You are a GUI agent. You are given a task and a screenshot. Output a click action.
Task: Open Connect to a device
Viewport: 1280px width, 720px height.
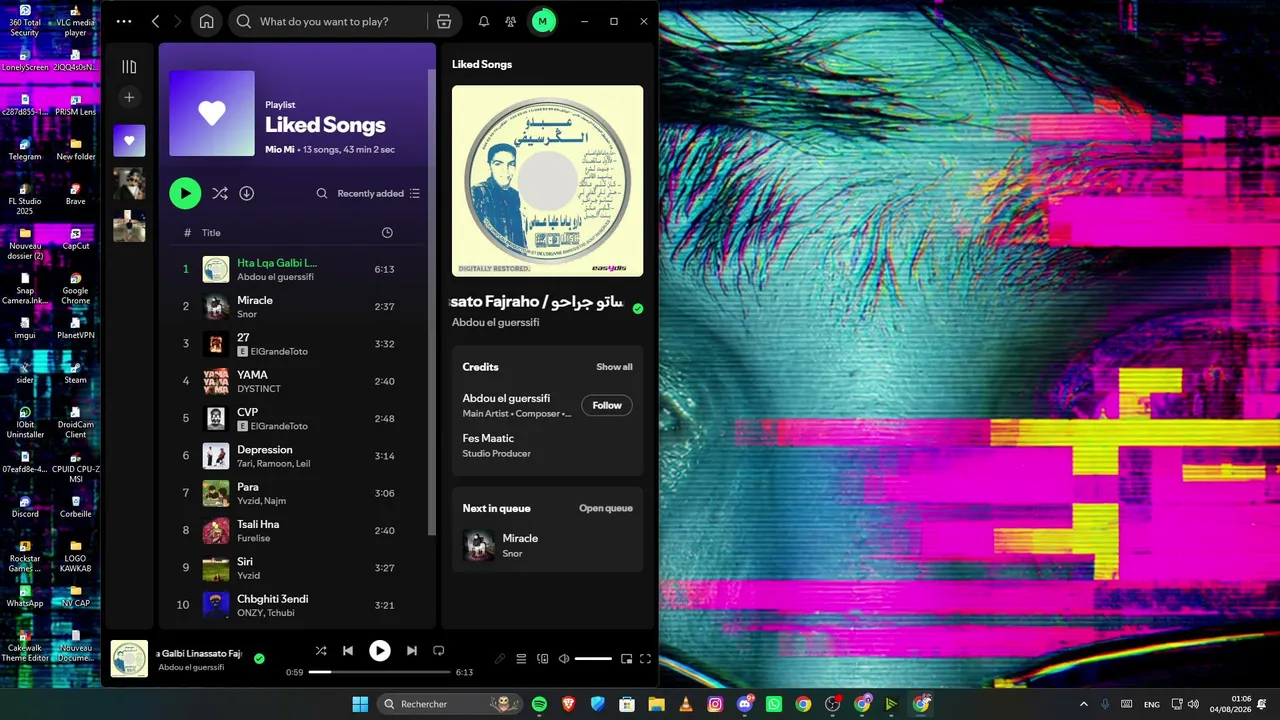(543, 658)
